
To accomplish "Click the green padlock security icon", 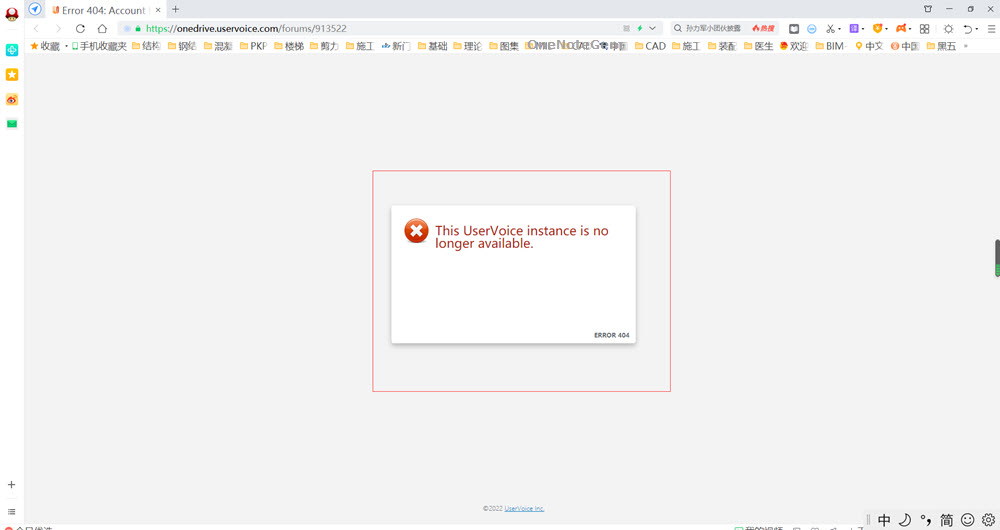I will click(138, 29).
